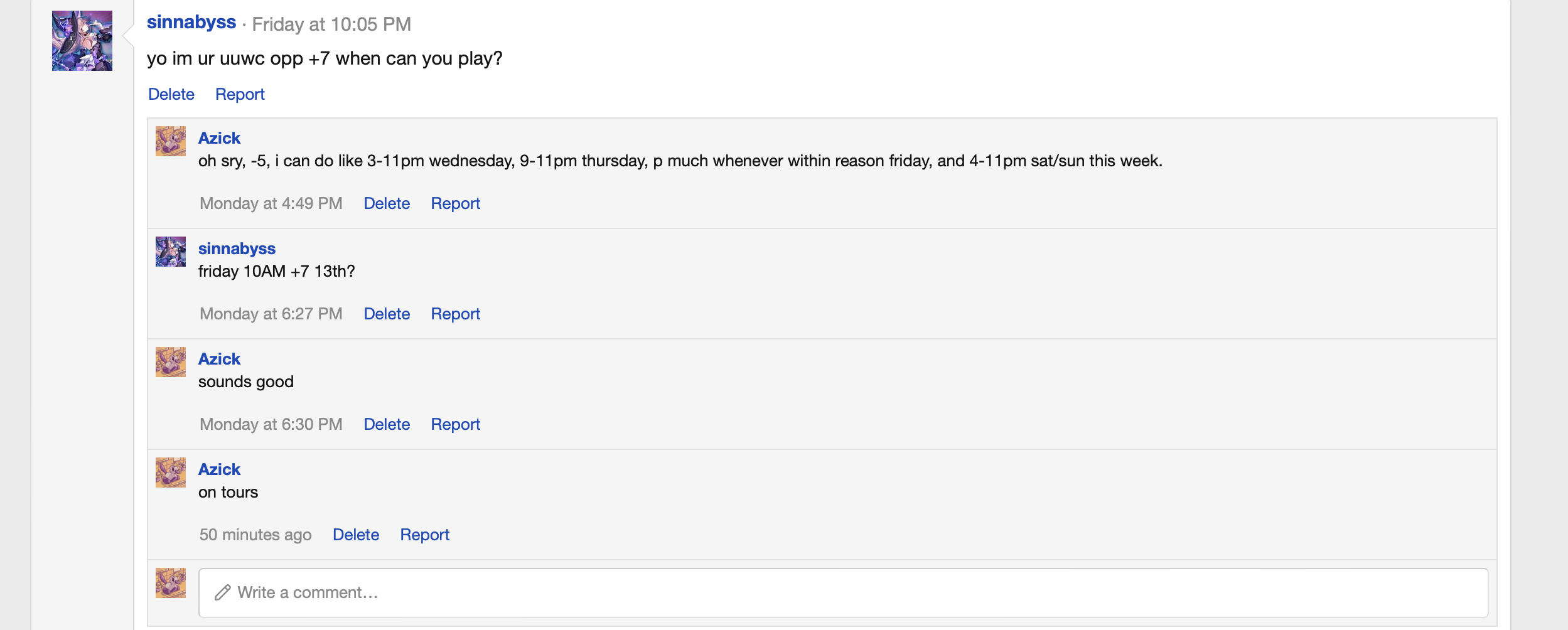Click Azick's avatar beside 'on tours'

pos(171,472)
